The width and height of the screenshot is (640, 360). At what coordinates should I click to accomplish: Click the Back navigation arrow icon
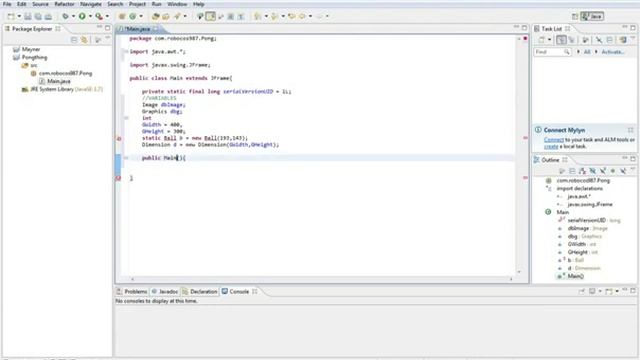pos(302,16)
